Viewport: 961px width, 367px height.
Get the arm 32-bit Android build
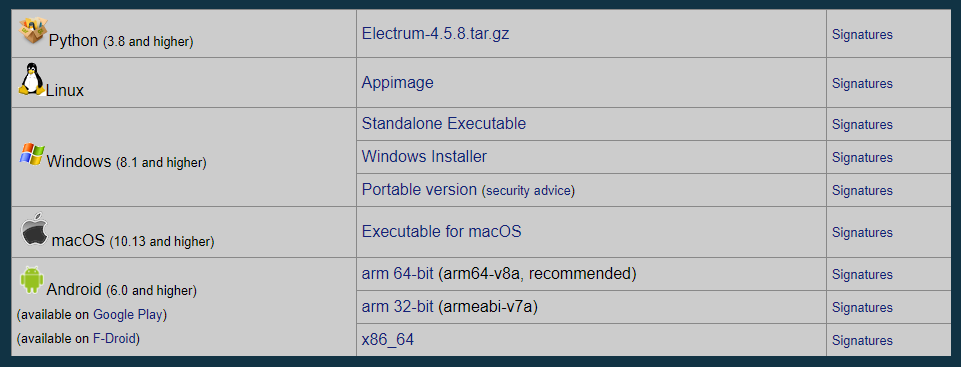397,306
